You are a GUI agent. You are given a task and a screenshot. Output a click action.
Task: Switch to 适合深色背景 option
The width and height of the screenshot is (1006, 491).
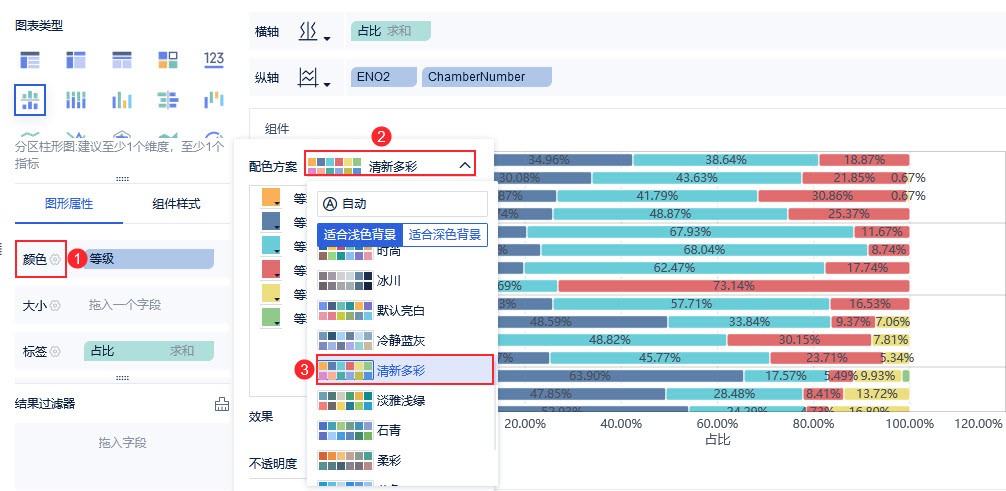point(446,234)
